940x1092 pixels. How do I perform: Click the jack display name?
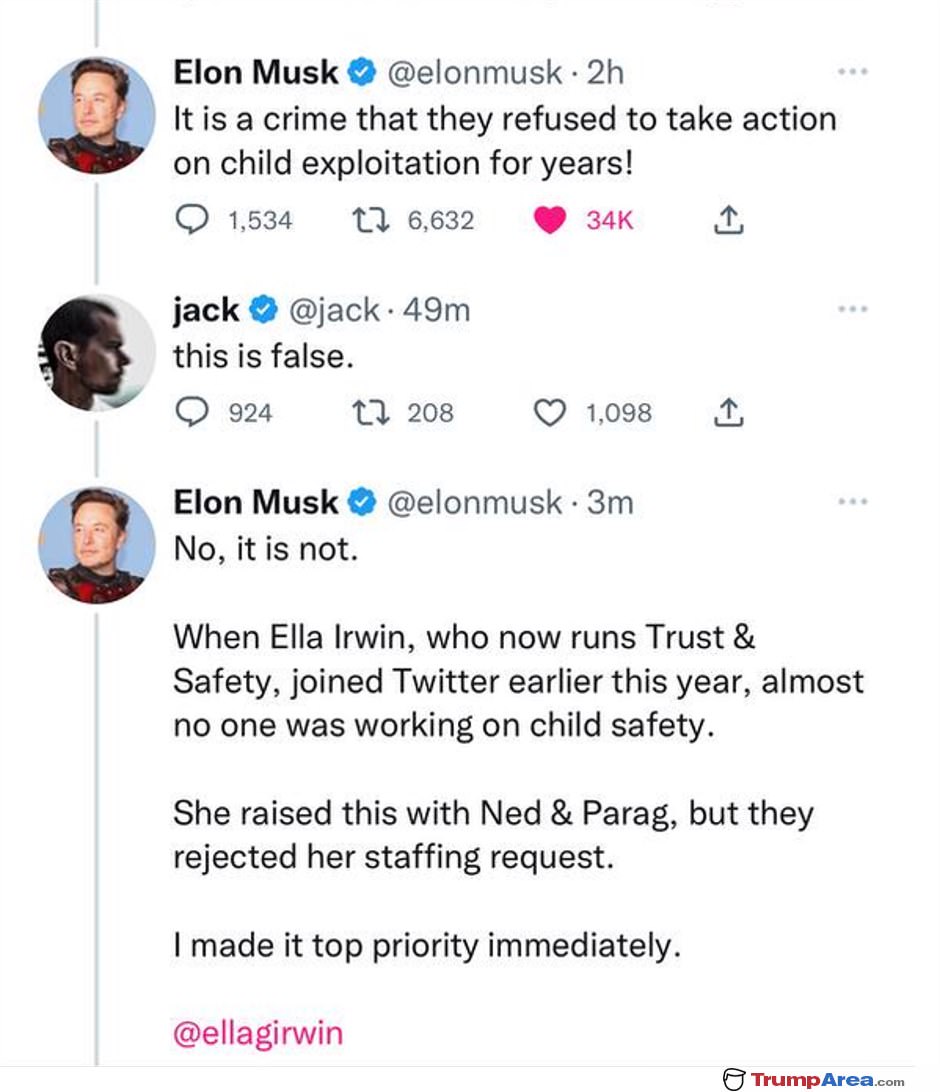coord(206,311)
